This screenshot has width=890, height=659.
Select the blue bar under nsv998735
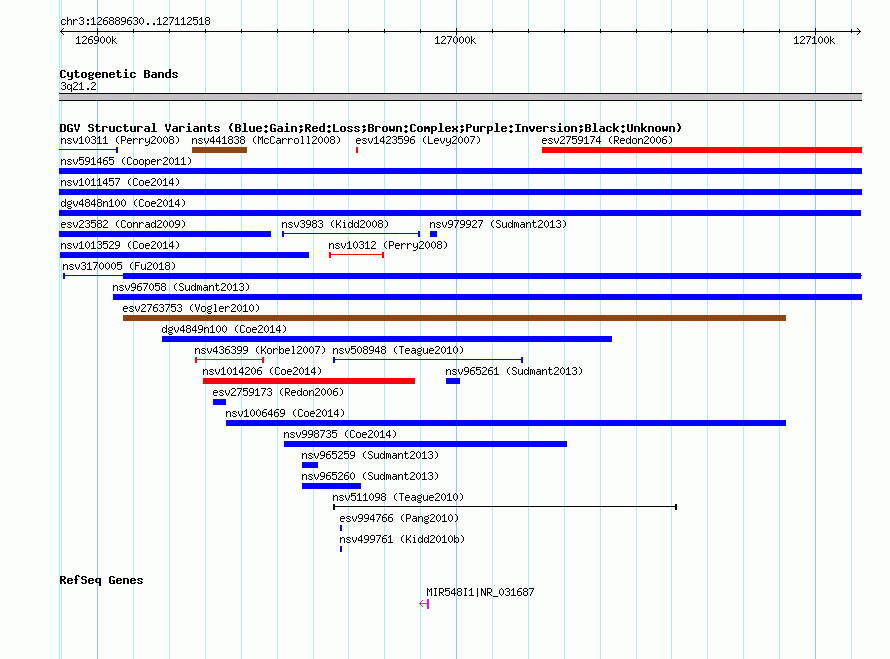coord(425,444)
